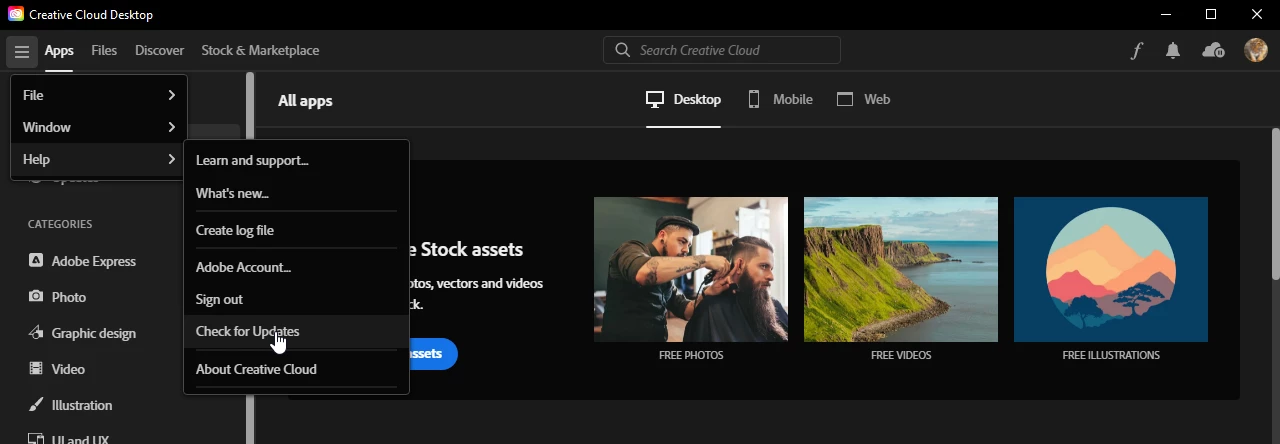Click the Video category icon
Viewport: 1280px width, 444px height.
pos(36,369)
